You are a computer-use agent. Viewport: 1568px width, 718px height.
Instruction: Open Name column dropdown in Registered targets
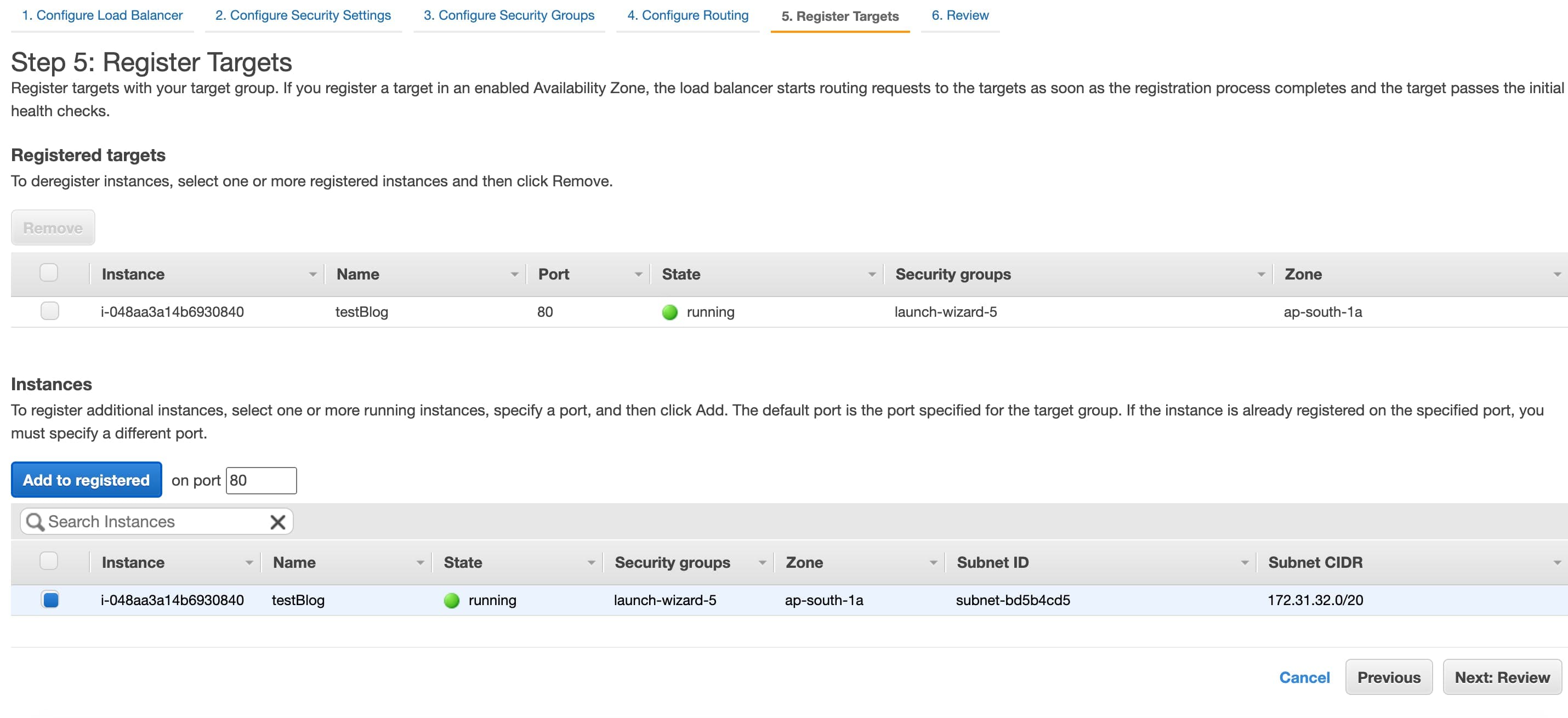[x=514, y=275]
